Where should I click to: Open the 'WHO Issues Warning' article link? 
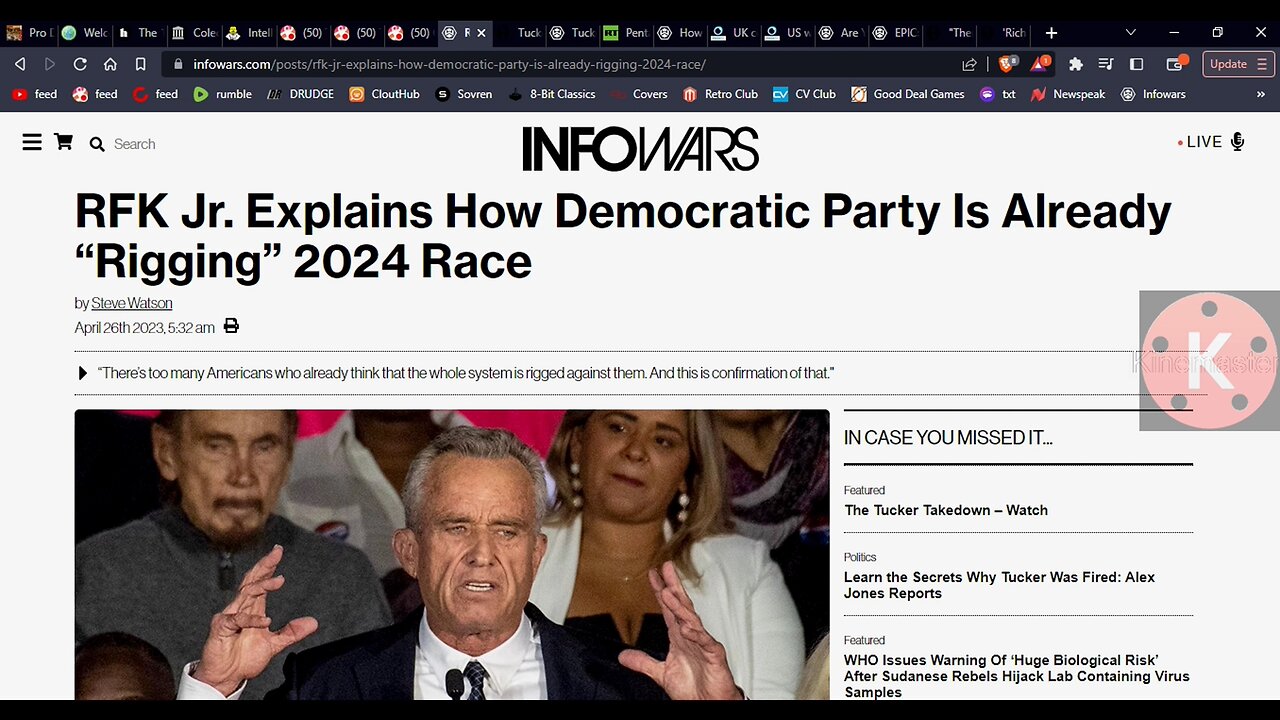coord(1017,676)
